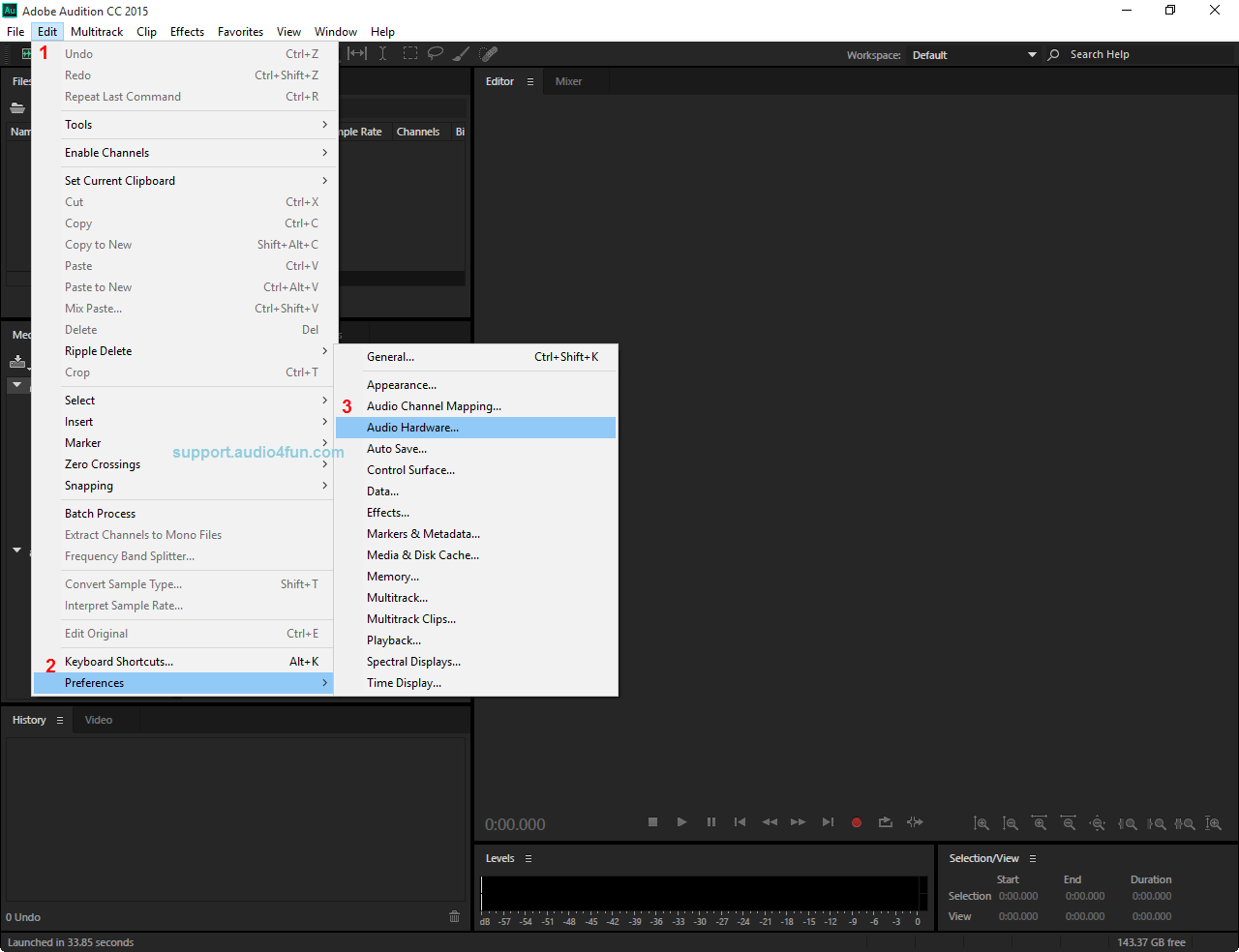Open the File menu
Viewport: 1239px width, 952px height.
15,32
